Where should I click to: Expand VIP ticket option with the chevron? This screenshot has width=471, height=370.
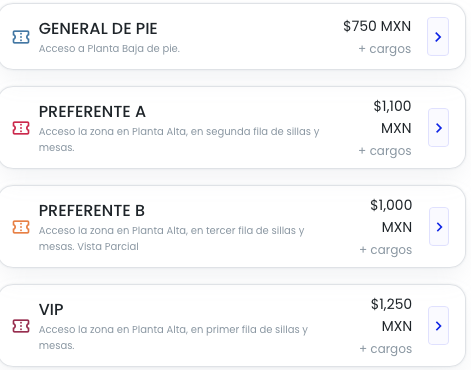click(438, 326)
